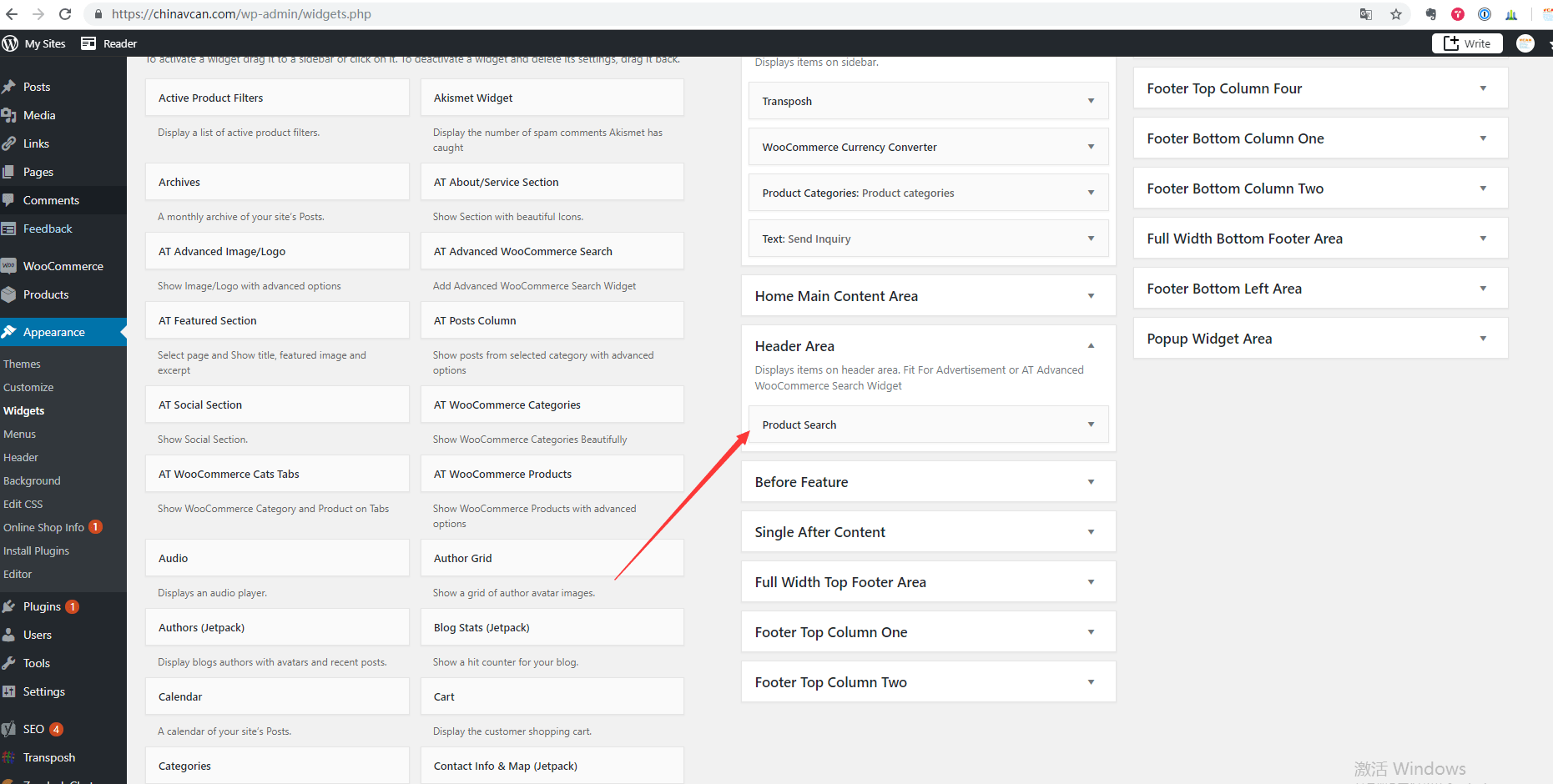Click the Tools wrench icon in sidebar

click(9, 663)
